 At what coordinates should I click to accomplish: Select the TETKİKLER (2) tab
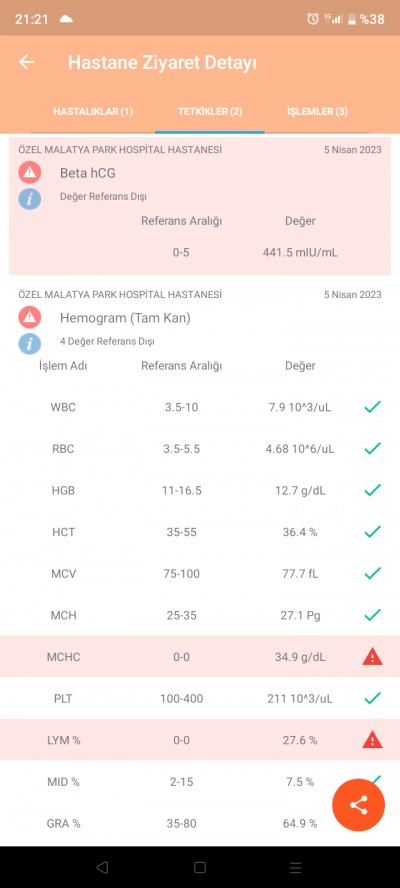point(210,111)
